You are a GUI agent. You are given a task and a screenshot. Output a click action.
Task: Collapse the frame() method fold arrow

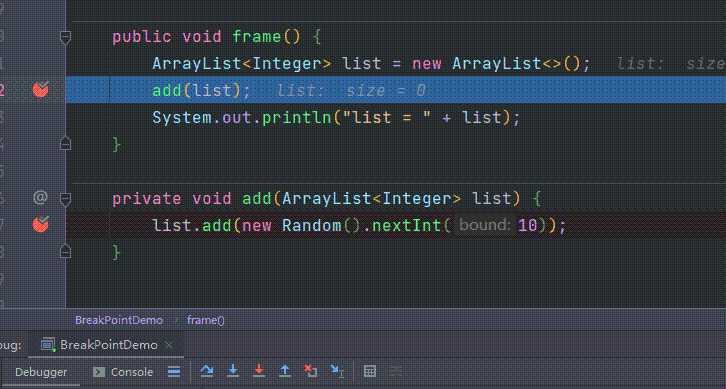(x=65, y=38)
